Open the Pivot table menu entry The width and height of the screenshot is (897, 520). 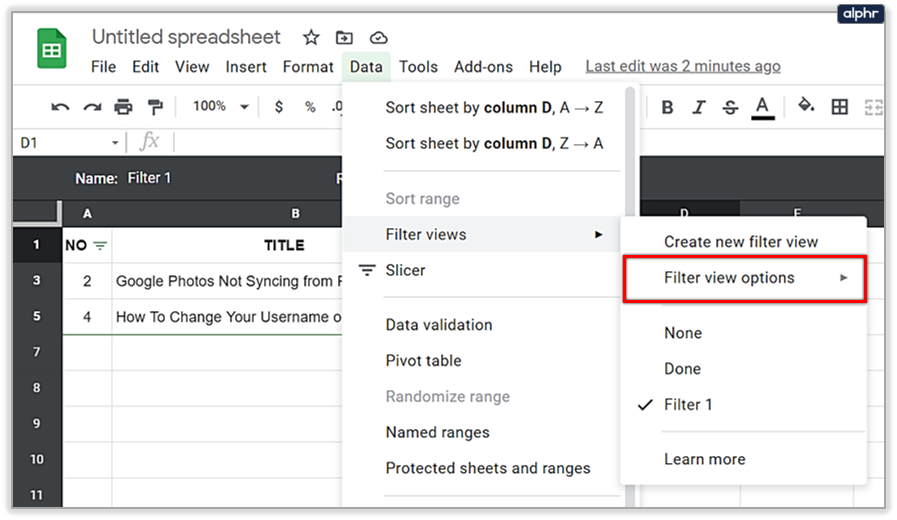pyautogui.click(x=423, y=361)
